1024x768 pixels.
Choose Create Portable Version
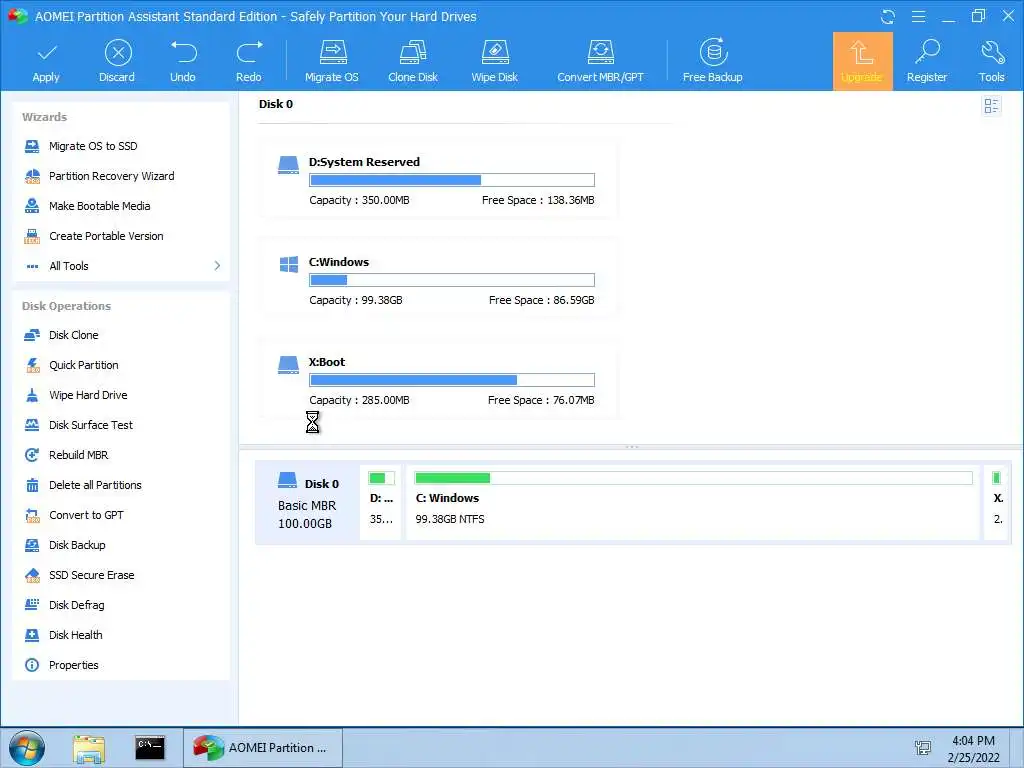tap(106, 236)
